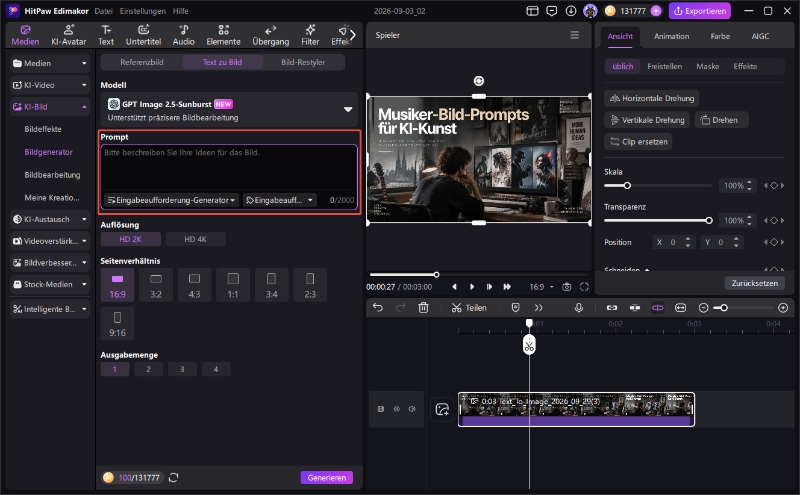Show more tools with right arrow
The width and height of the screenshot is (800, 495).
353,35
